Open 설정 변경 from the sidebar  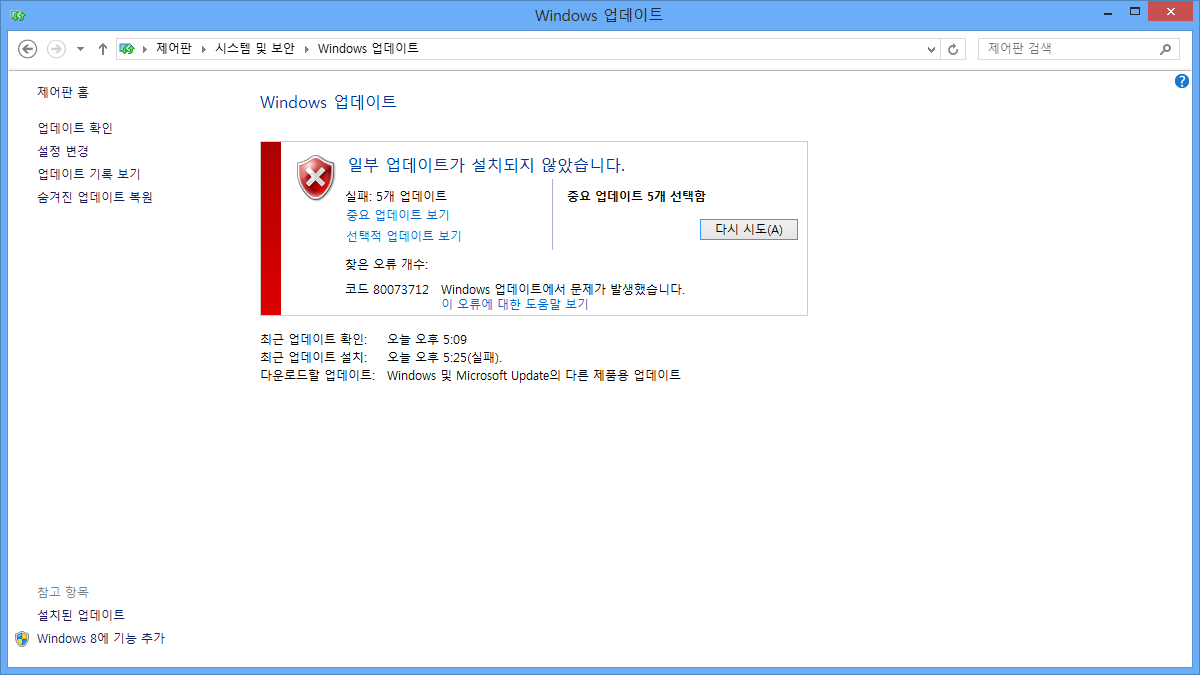(63, 151)
